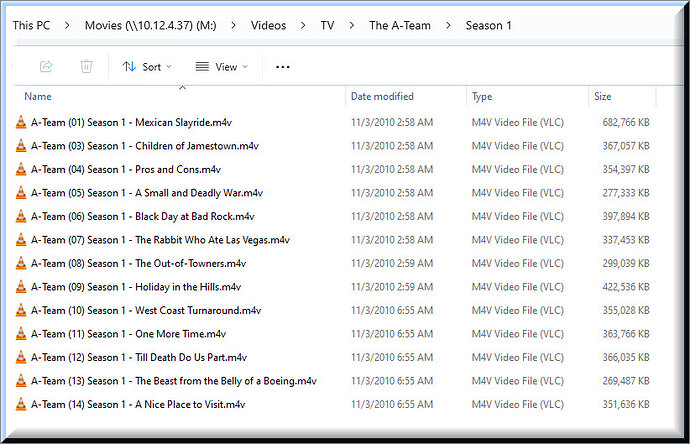This screenshot has width=690, height=444.
Task: Click the size value 277,333 KB
Action: coord(626,193)
